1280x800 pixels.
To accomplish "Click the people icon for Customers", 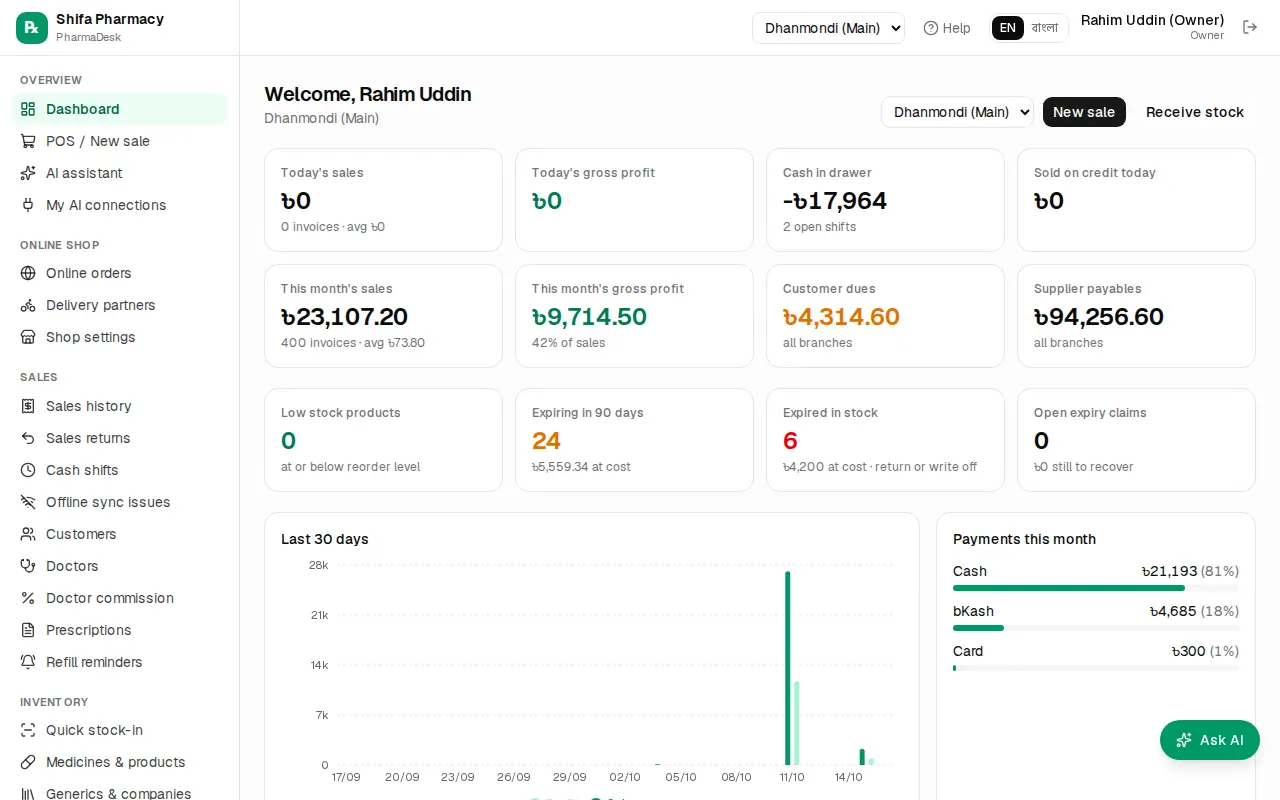I will [x=28, y=534].
